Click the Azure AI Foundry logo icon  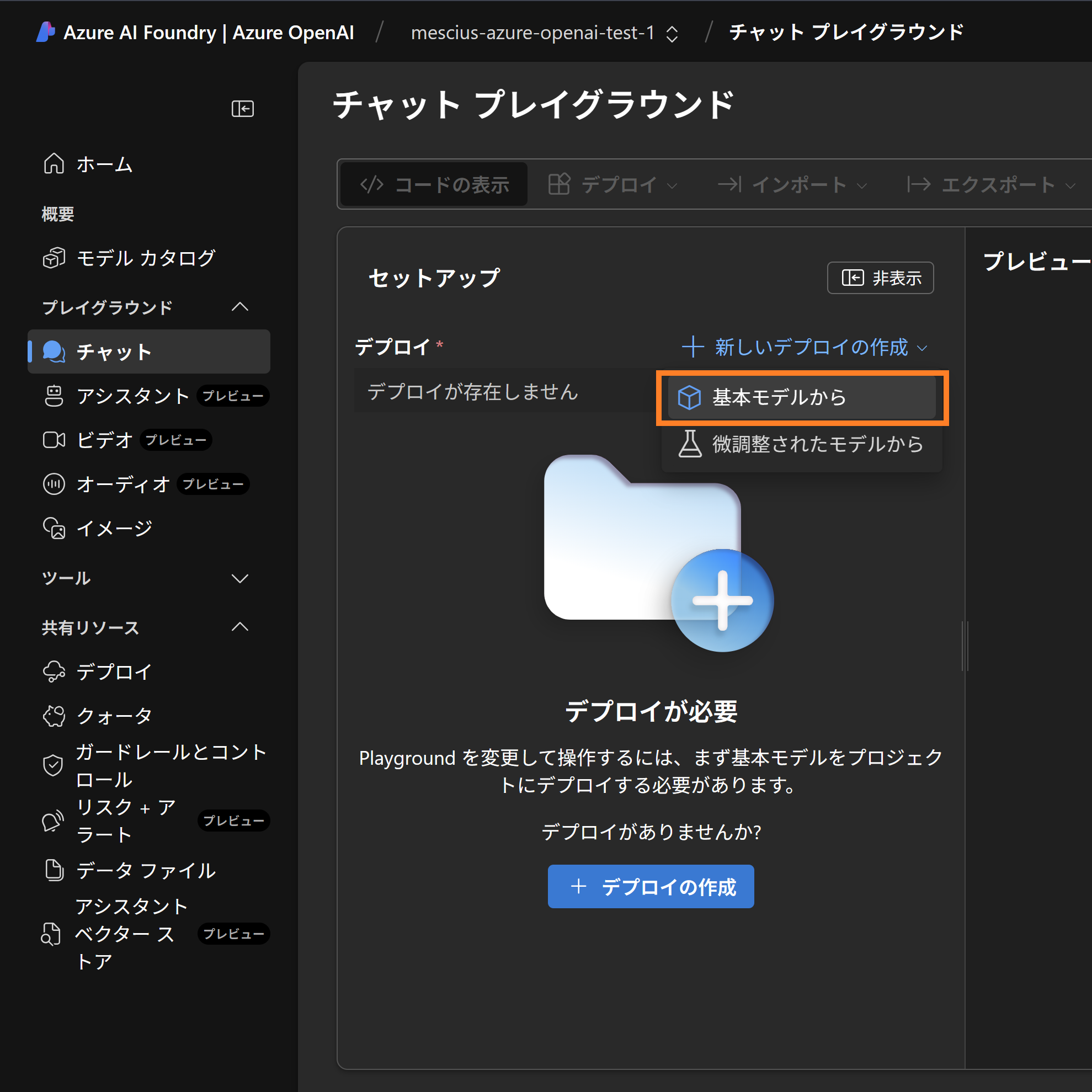pyautogui.click(x=46, y=32)
